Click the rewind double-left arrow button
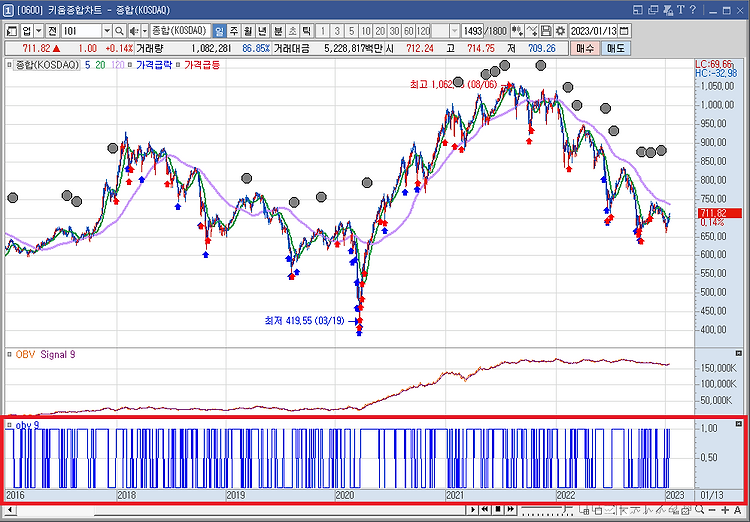Viewport: 750px width, 522px height. pos(485,510)
